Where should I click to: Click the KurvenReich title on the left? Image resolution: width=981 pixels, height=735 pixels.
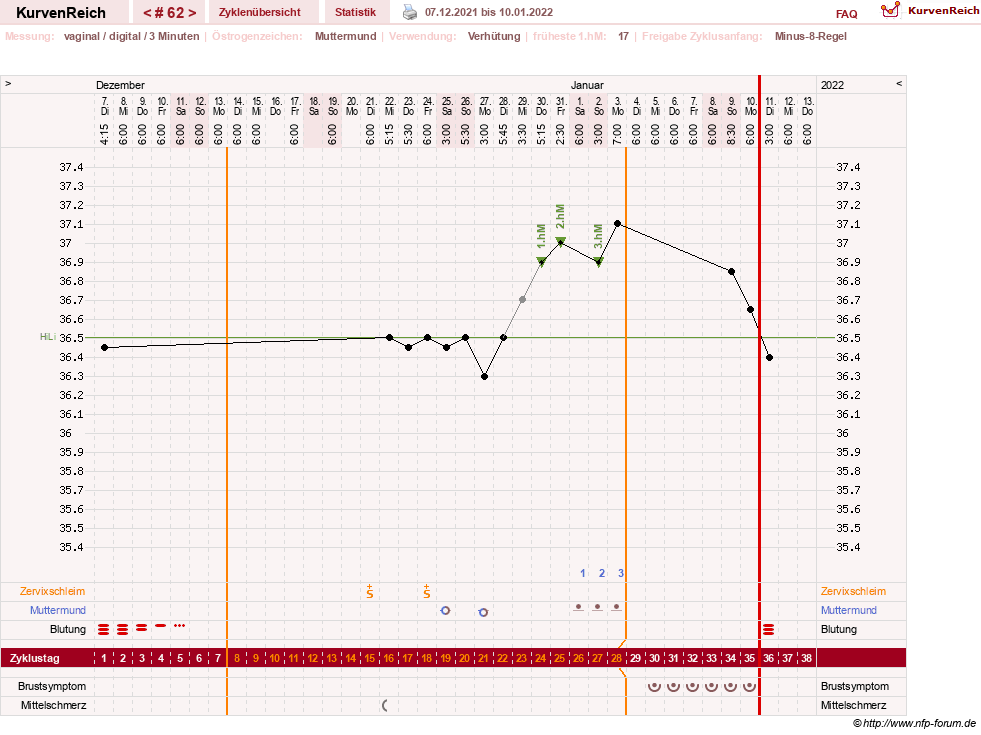coord(61,13)
